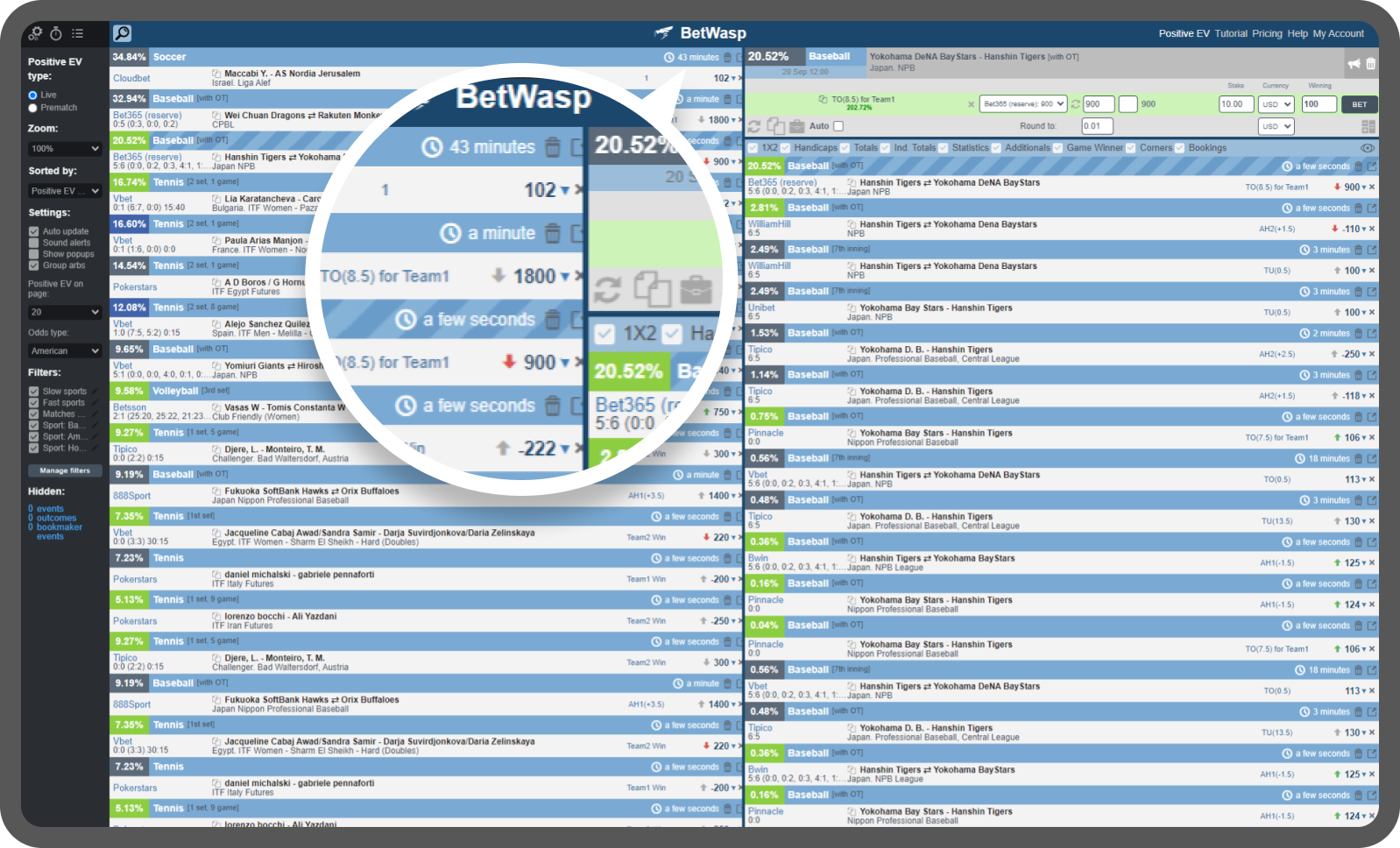Uncheck the Handicaps market filter
The image size is (1400, 848).
click(786, 148)
